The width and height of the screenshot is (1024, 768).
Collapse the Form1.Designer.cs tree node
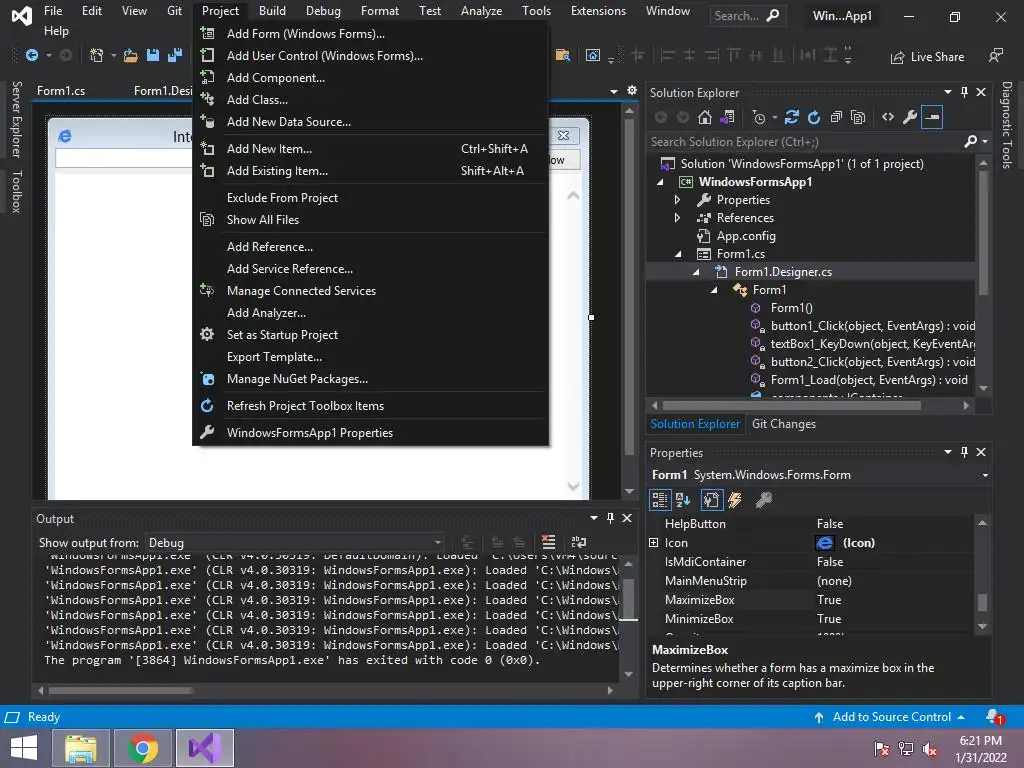point(696,272)
